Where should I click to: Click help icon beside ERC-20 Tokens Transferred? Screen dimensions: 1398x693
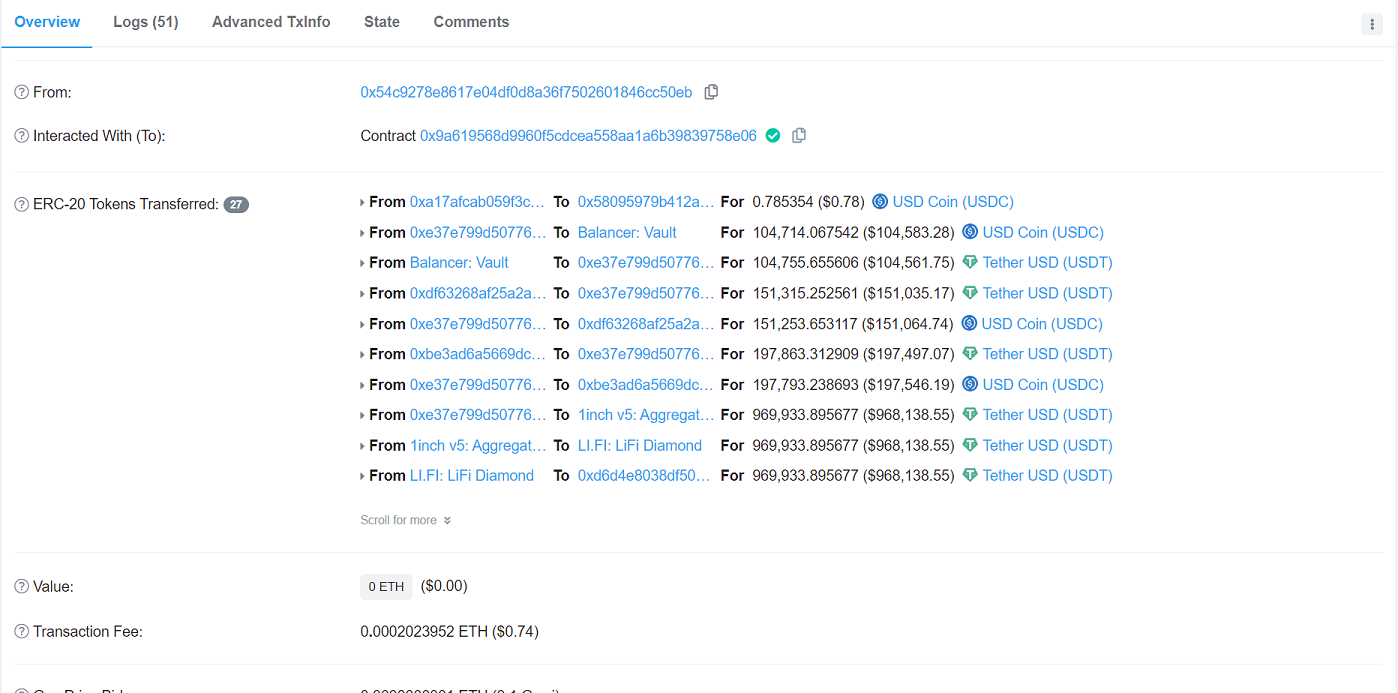pos(21,204)
